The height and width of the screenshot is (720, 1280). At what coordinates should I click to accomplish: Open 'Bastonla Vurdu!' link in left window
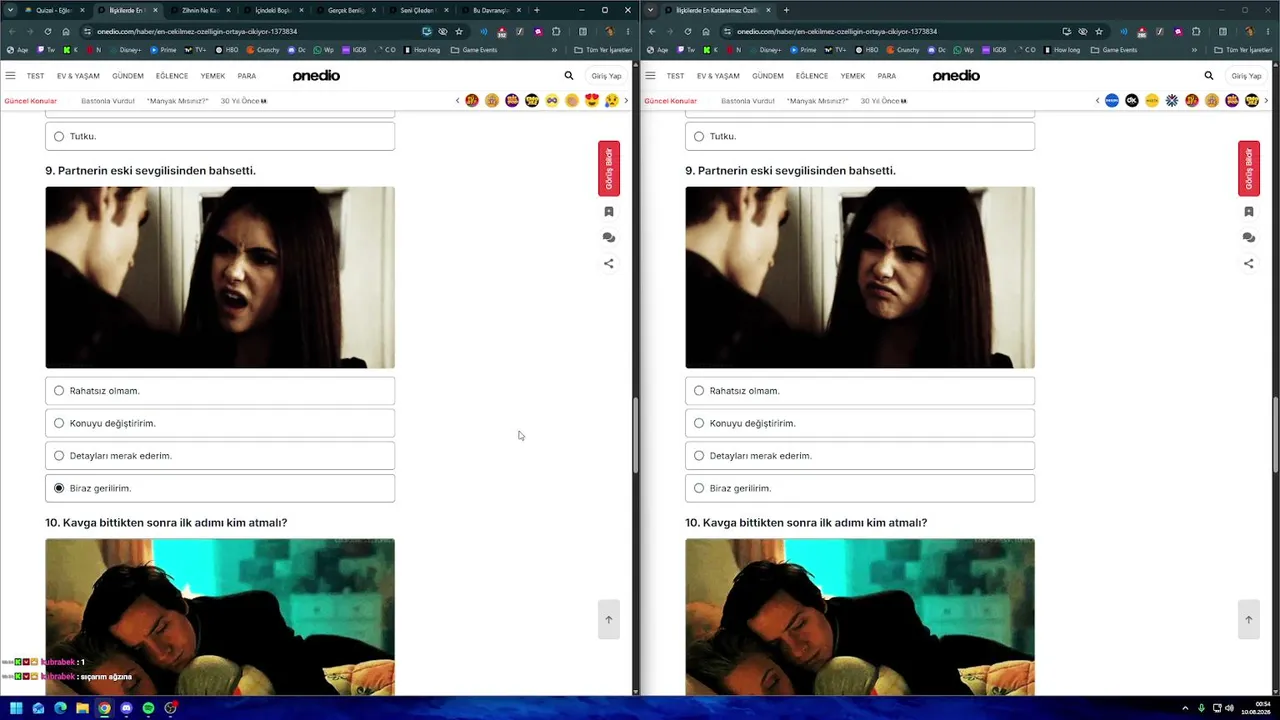click(107, 101)
